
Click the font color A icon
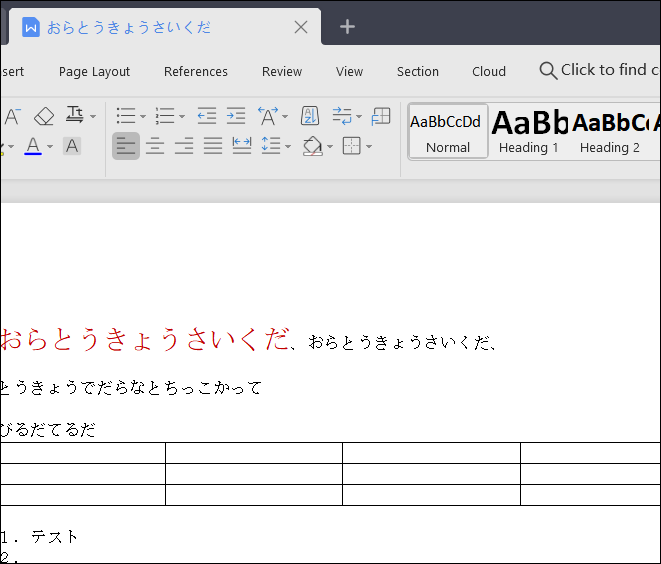(x=33, y=146)
